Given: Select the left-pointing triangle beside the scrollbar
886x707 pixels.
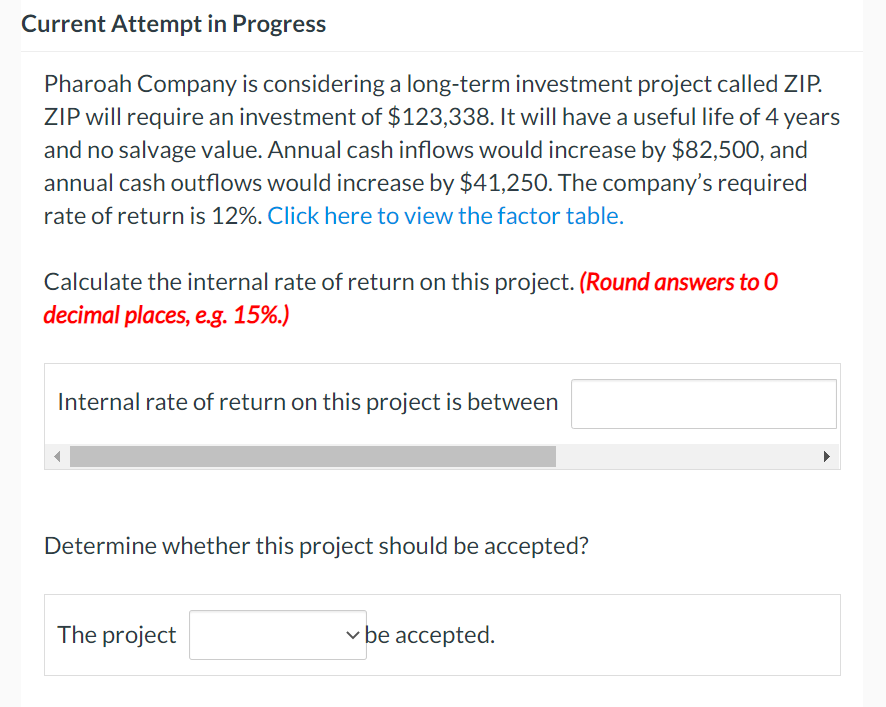Looking at the screenshot, I should pos(57,456).
